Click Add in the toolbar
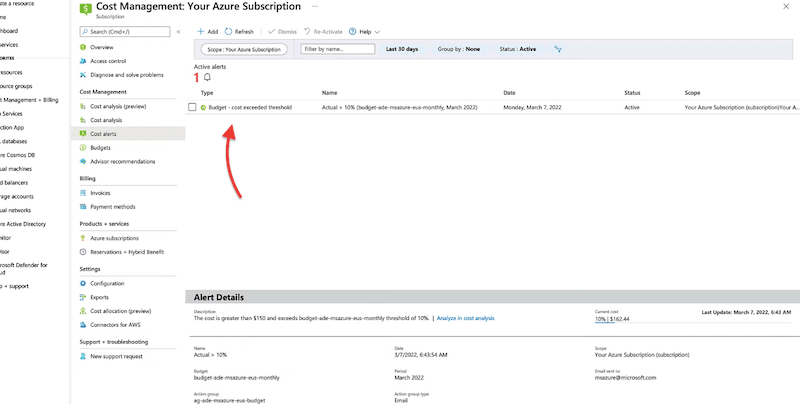This screenshot has width=800, height=404. point(208,32)
